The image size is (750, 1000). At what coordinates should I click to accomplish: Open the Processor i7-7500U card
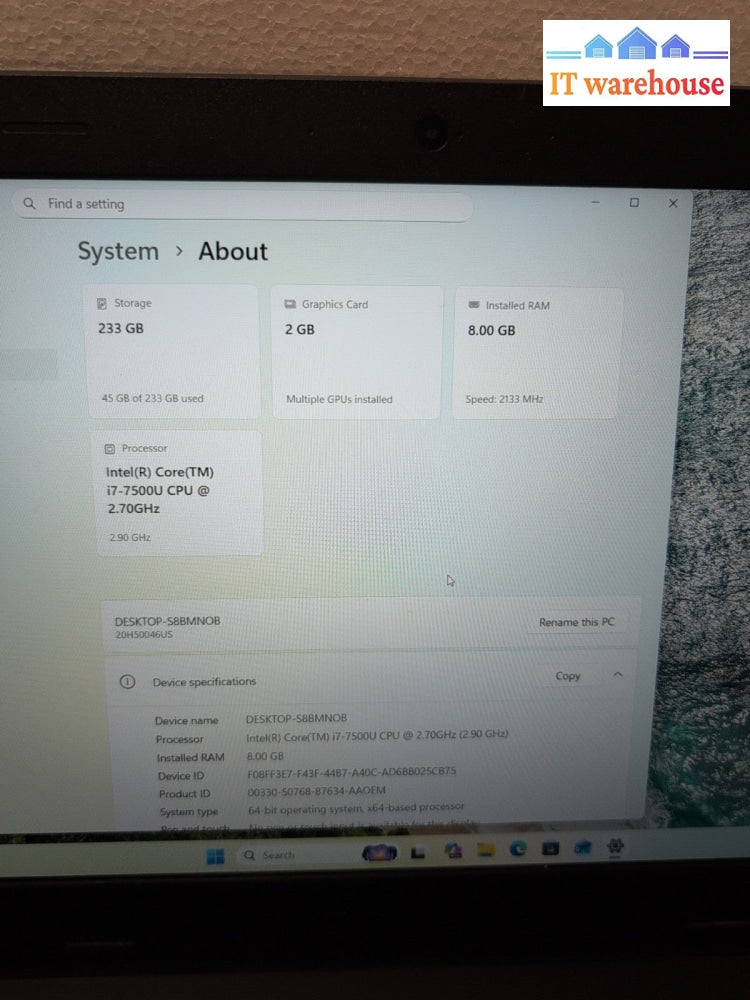coord(179,492)
